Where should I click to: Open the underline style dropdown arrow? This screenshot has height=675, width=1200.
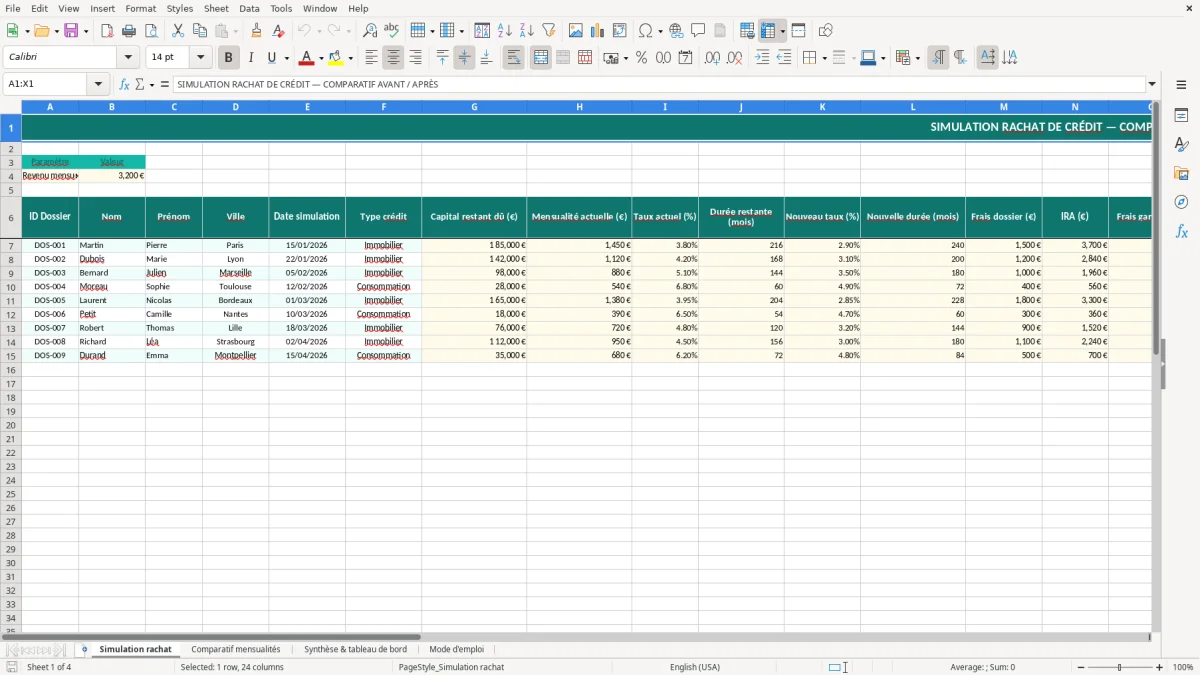[x=286, y=58]
